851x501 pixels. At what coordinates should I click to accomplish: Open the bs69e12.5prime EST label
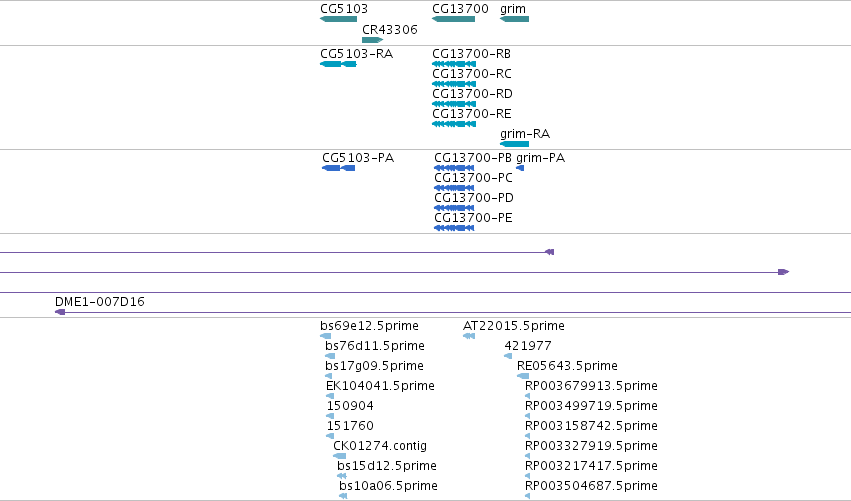(369, 326)
